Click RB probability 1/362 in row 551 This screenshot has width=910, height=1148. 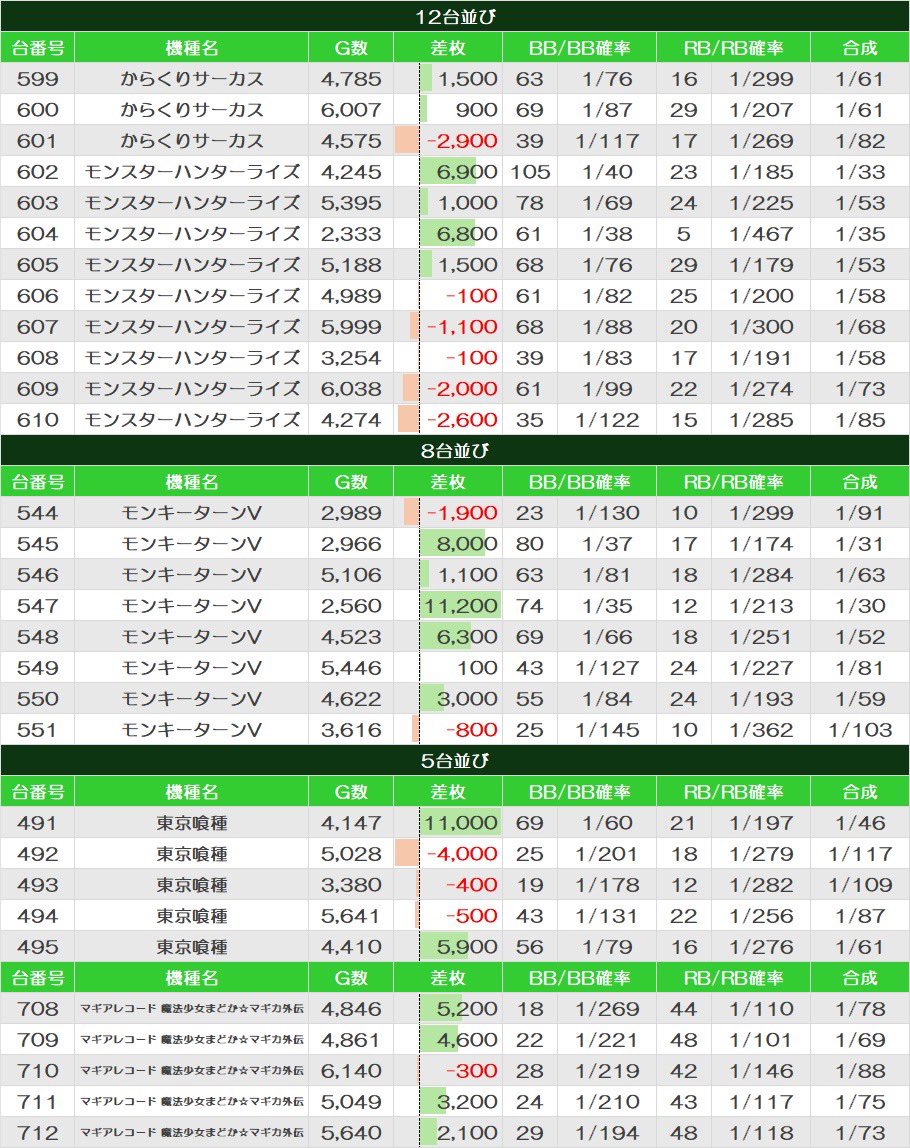761,729
